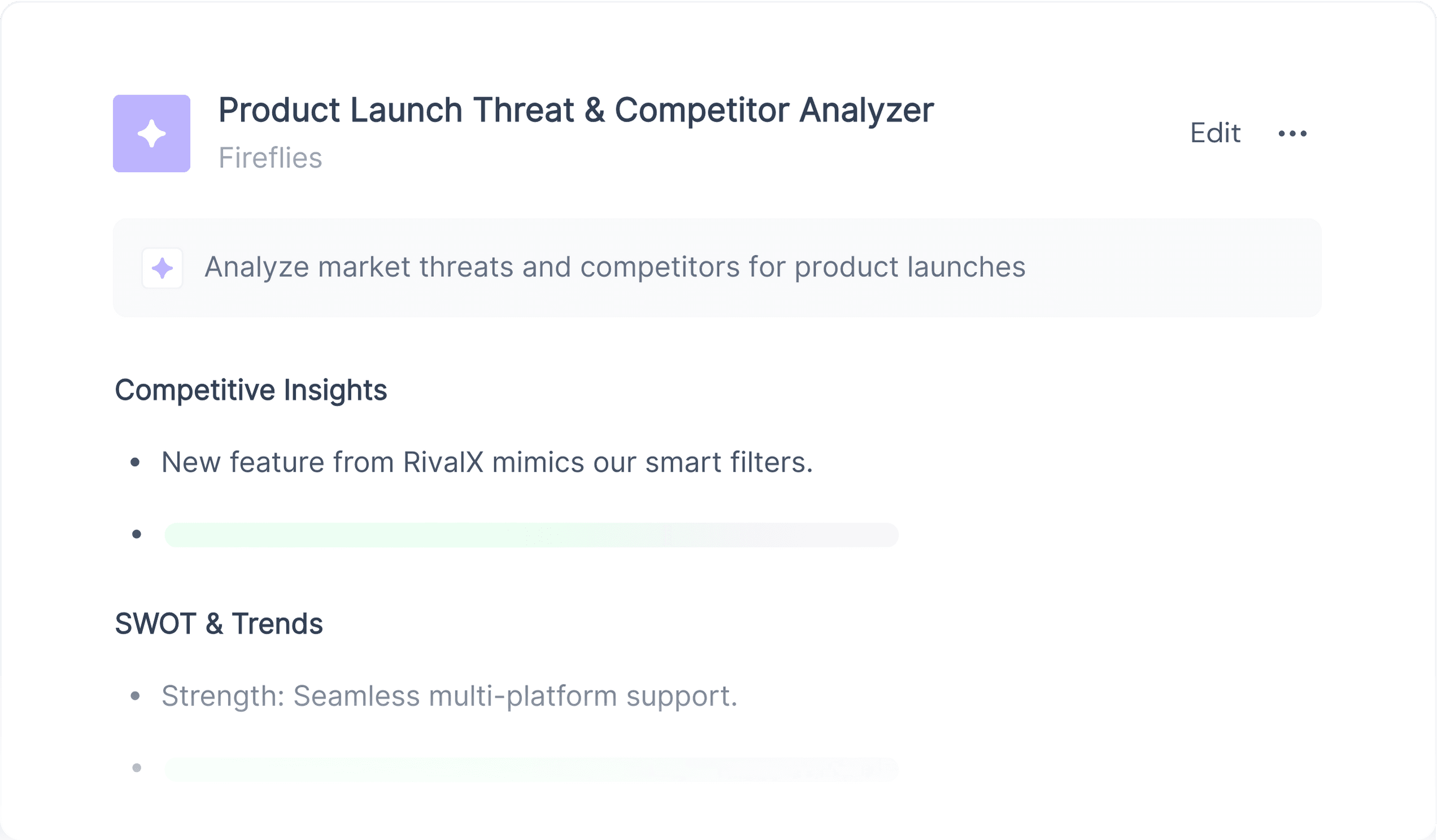Open the three-dot more options menu
This screenshot has width=1437, height=840.
[x=1293, y=133]
